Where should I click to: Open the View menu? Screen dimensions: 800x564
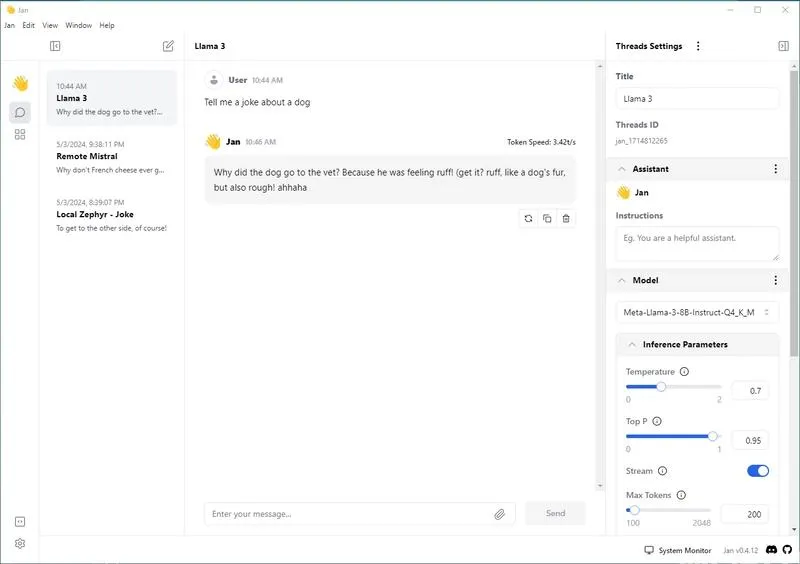click(x=50, y=25)
